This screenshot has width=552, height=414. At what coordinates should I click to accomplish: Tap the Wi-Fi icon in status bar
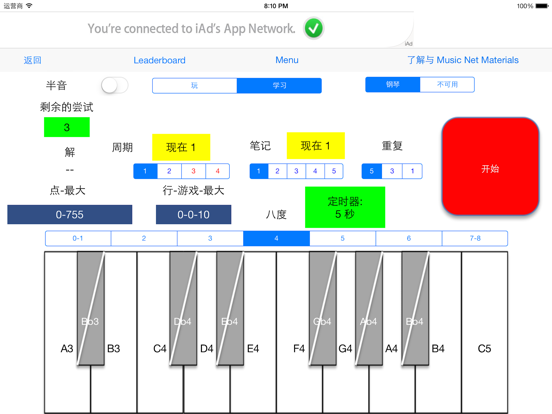tap(29, 6)
